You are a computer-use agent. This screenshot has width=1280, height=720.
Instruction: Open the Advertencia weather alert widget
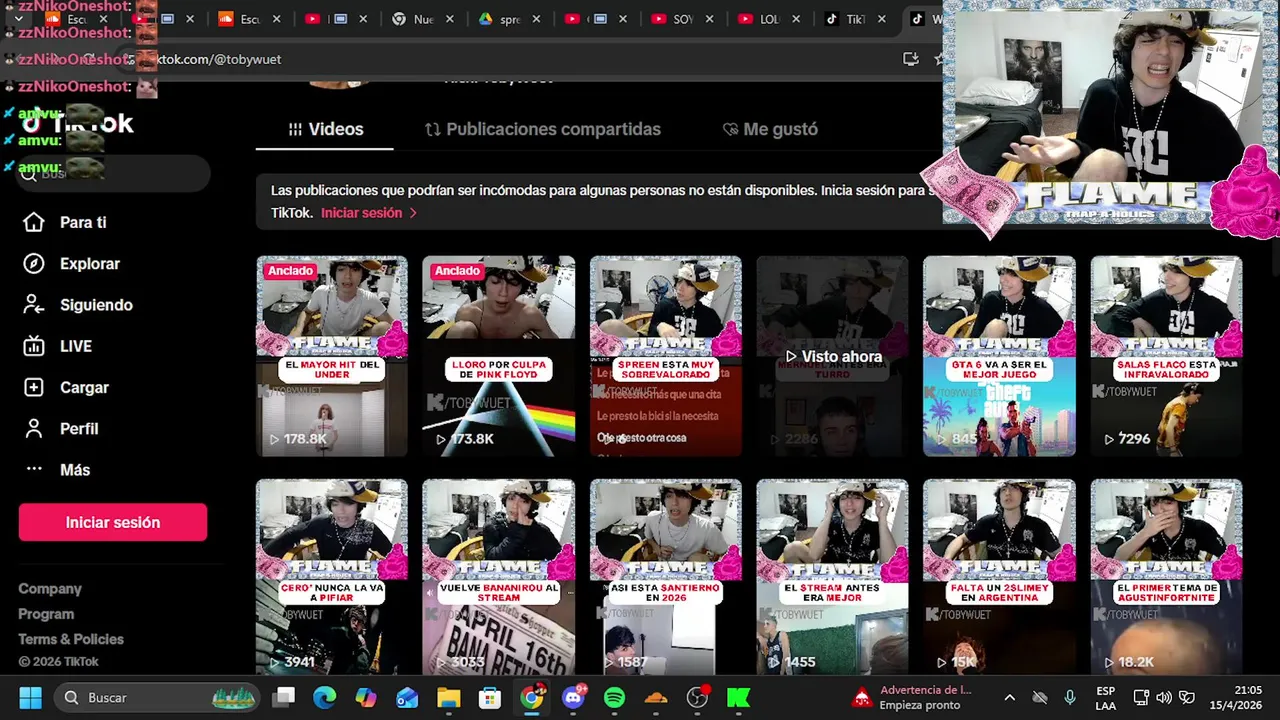coord(912,697)
